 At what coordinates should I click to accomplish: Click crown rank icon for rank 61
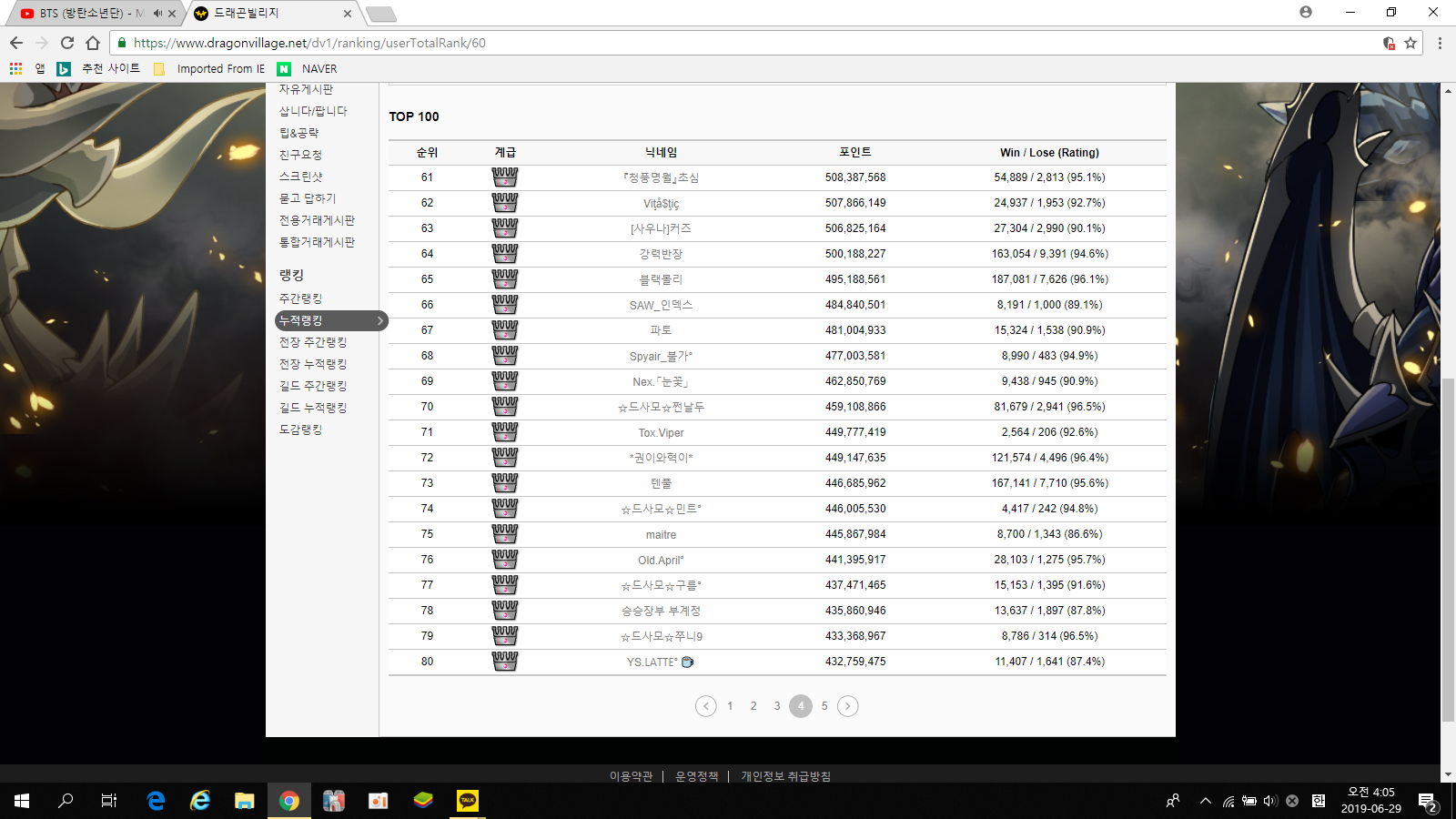(x=504, y=177)
